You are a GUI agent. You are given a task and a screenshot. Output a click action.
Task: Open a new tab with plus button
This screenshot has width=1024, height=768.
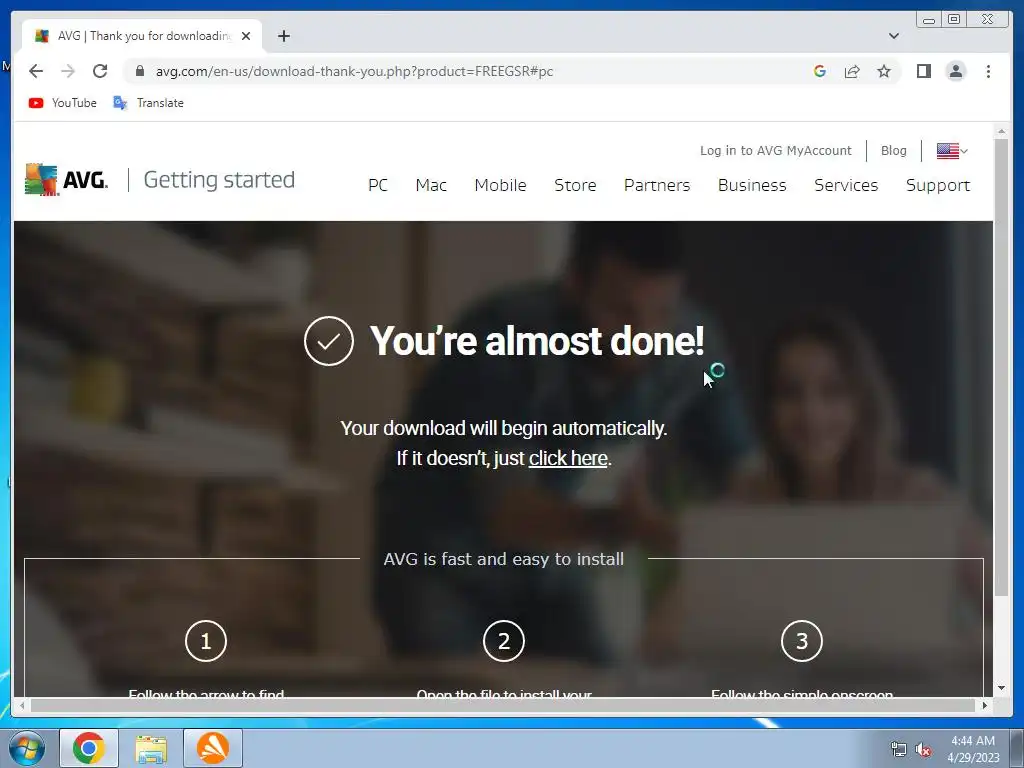tap(283, 36)
